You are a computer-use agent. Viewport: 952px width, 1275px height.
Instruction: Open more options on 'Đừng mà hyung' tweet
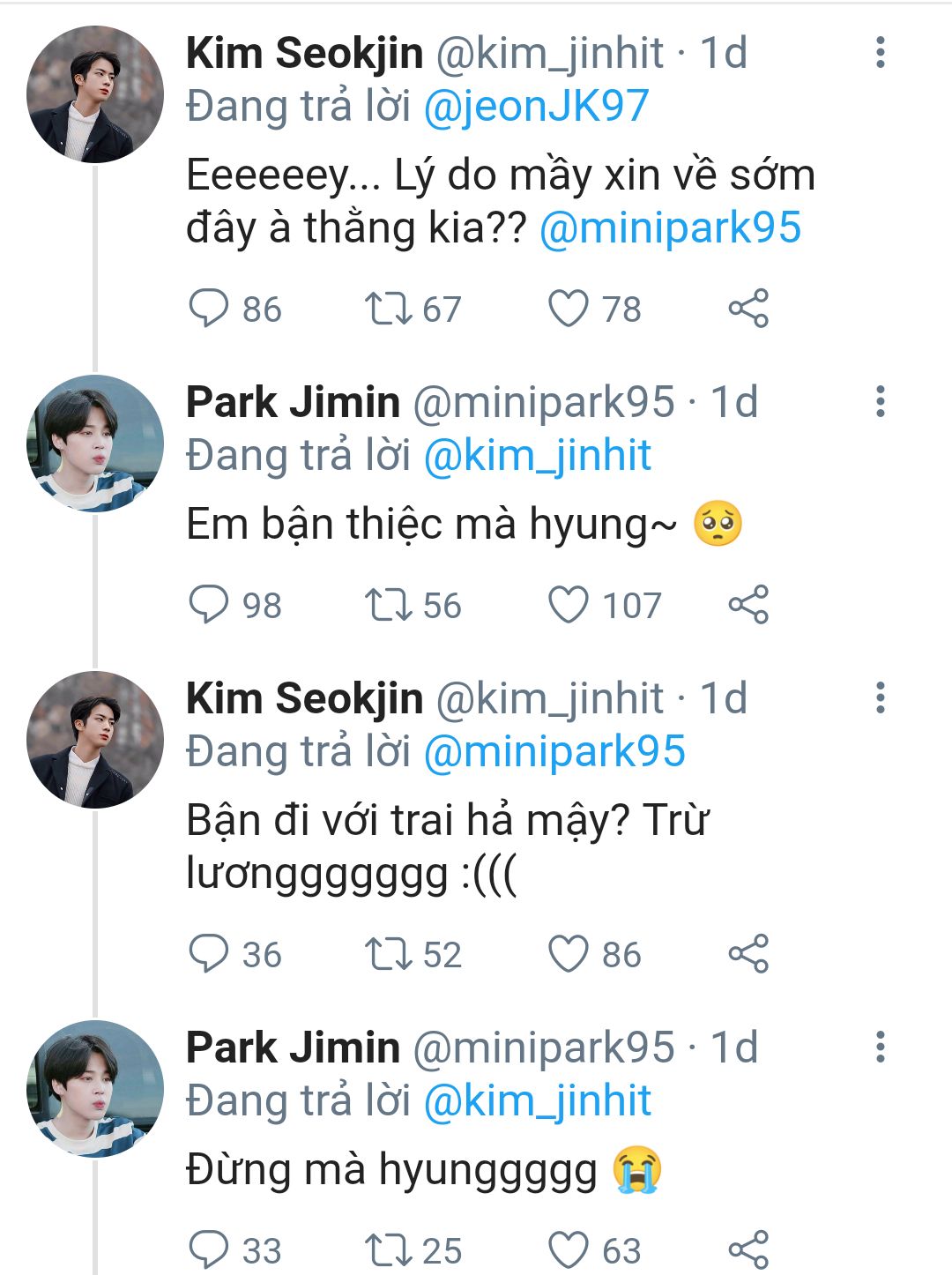click(x=880, y=1048)
